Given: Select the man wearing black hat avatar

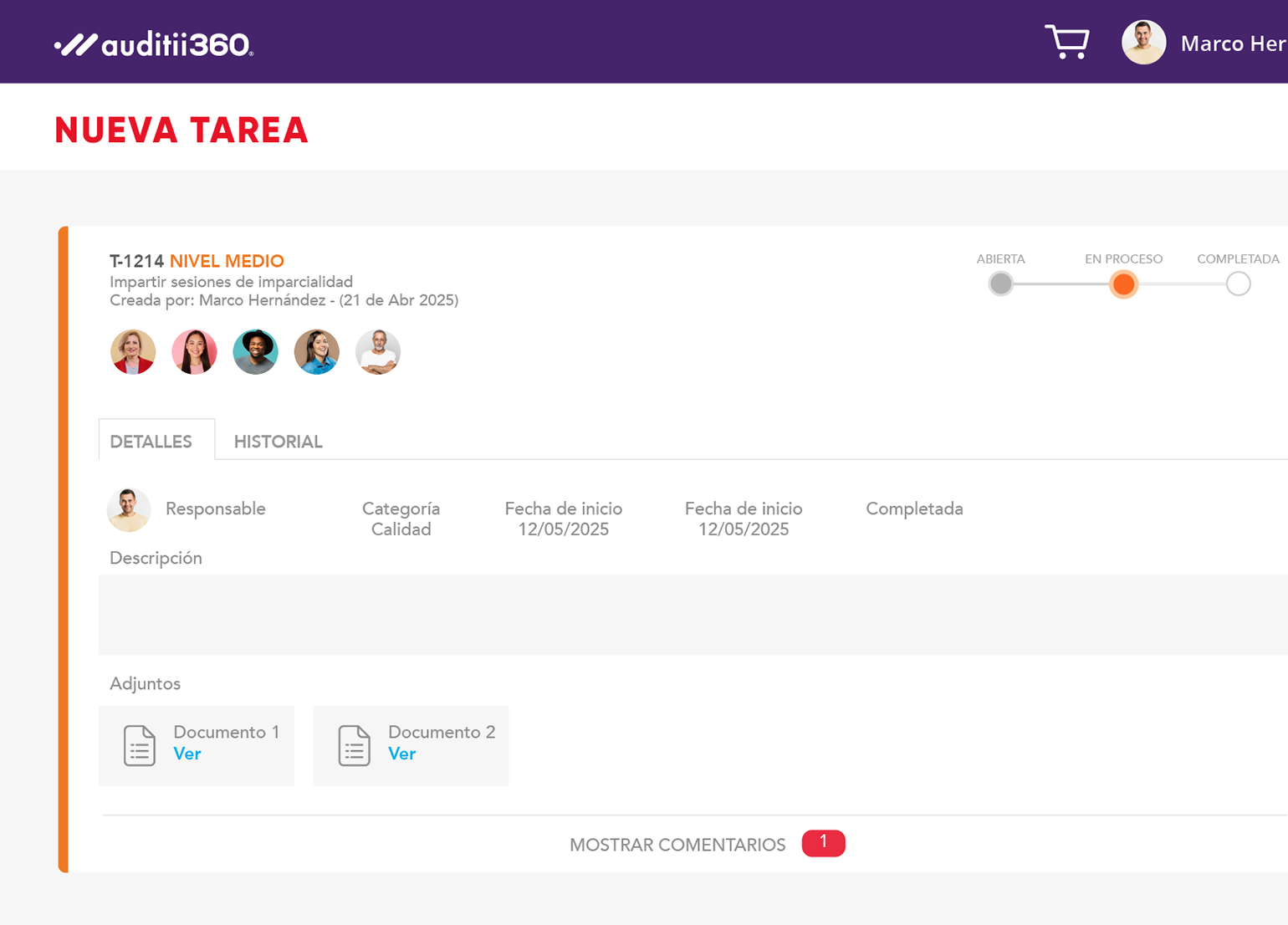Looking at the screenshot, I should tap(255, 352).
